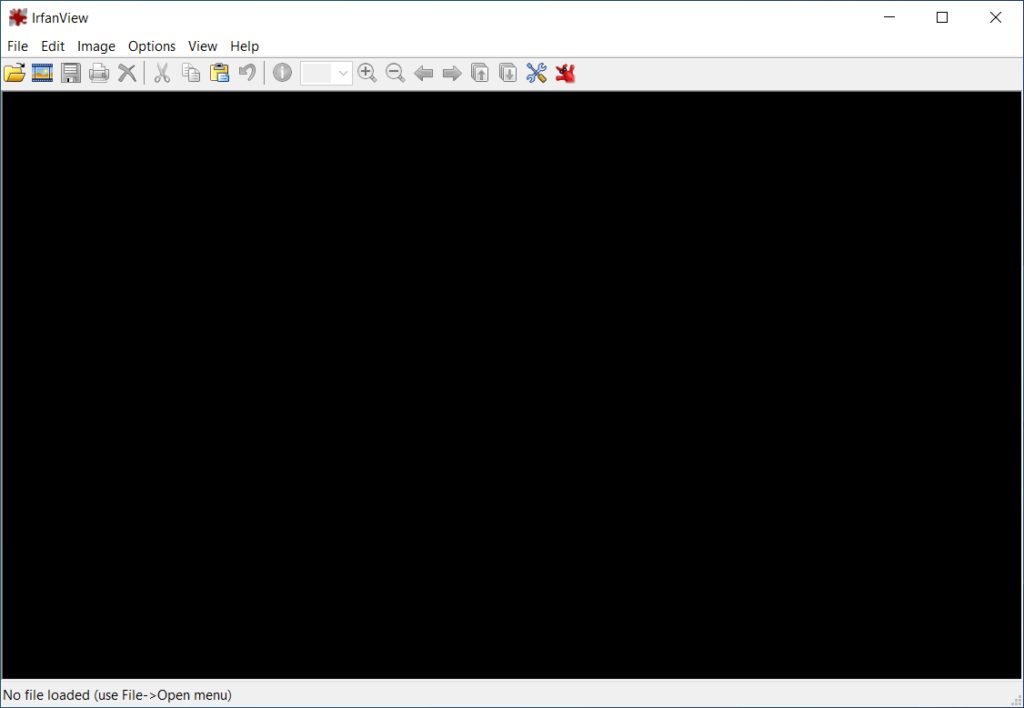
Task: Click the Open file folder icon
Action: tap(14, 72)
